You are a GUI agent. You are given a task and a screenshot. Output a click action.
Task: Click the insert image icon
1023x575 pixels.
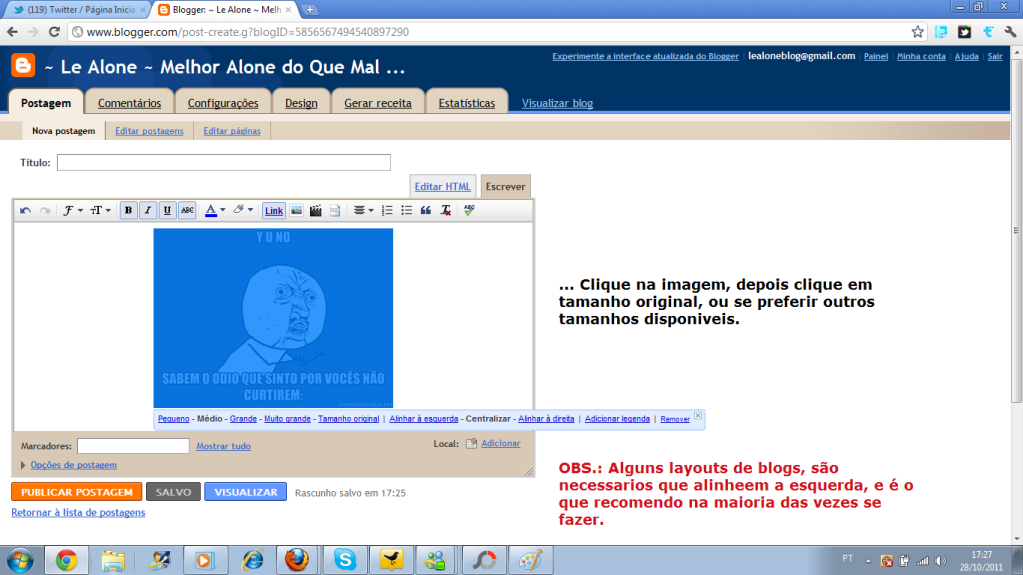pos(297,211)
